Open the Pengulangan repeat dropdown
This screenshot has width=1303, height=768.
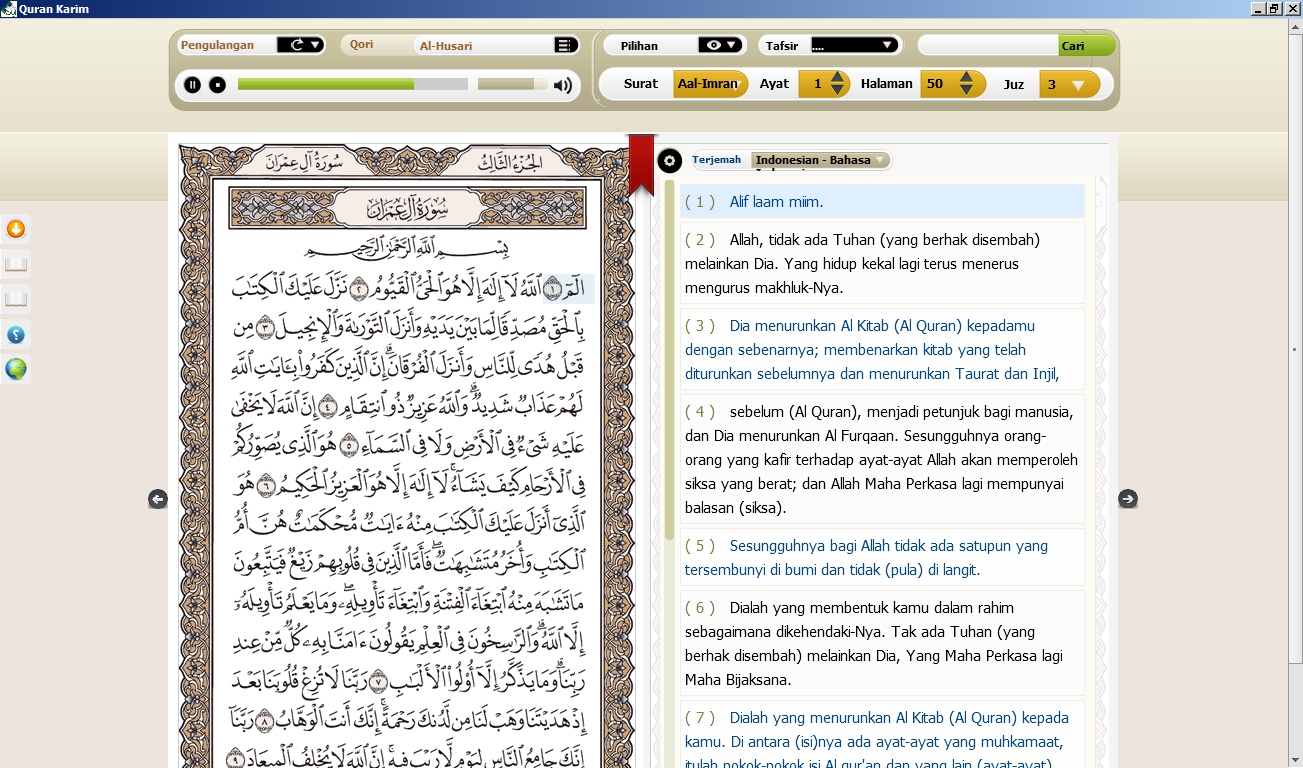tap(300, 45)
